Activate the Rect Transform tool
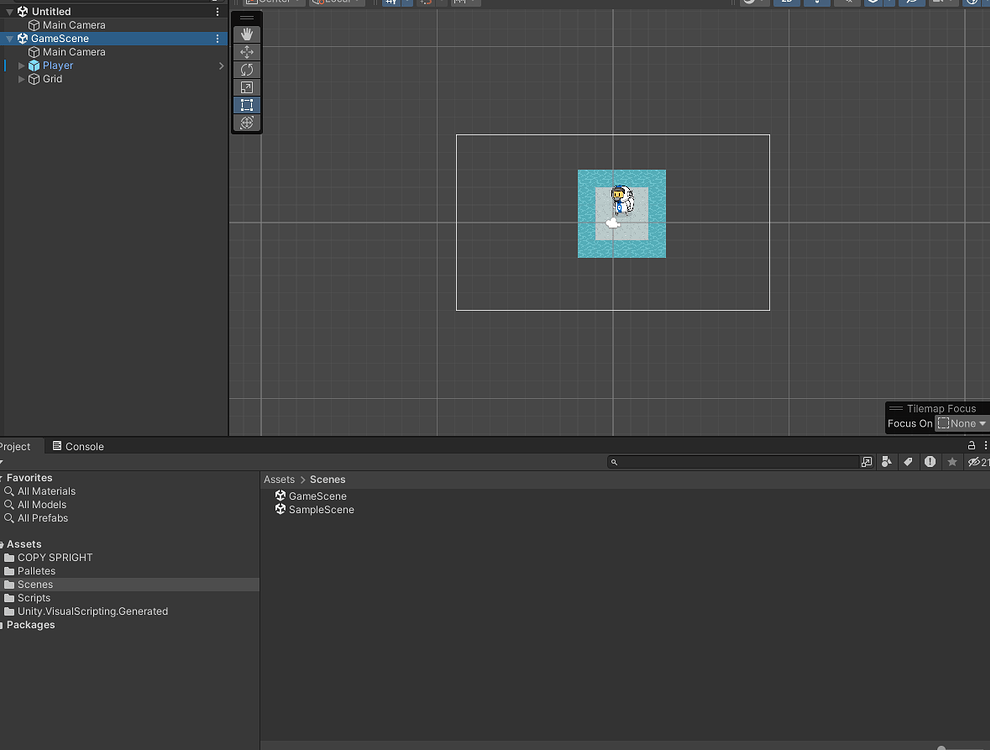This screenshot has width=990, height=750. (247, 105)
